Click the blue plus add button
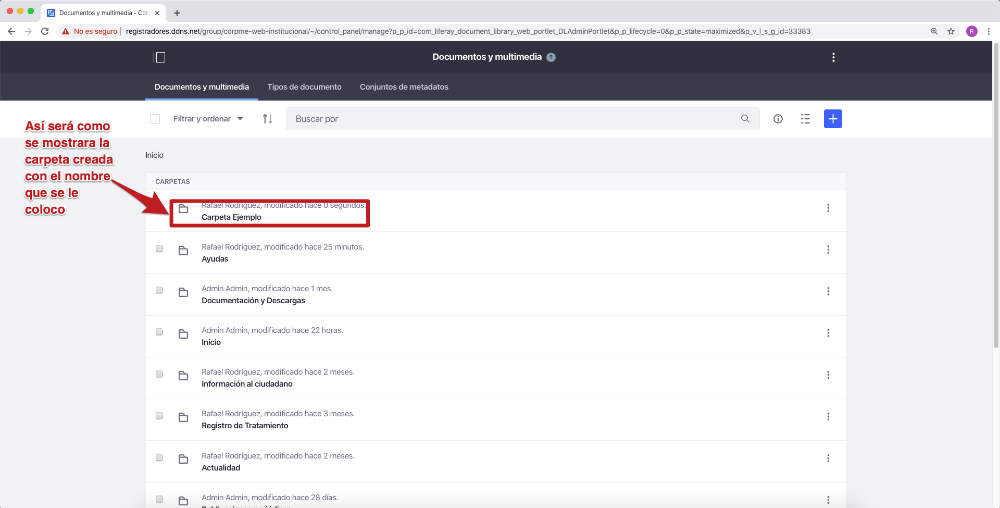The width and height of the screenshot is (1000, 508). click(x=832, y=119)
